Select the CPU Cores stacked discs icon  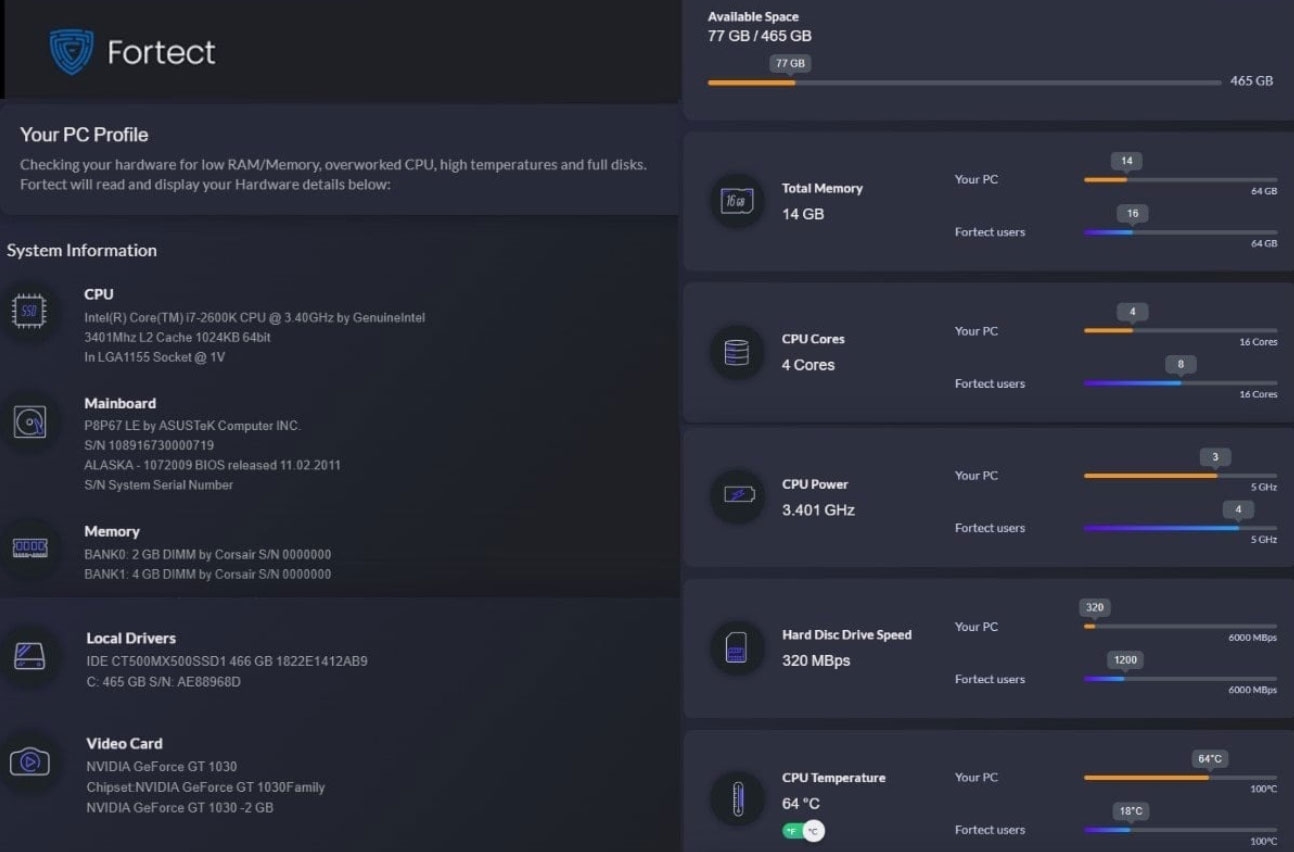click(737, 352)
